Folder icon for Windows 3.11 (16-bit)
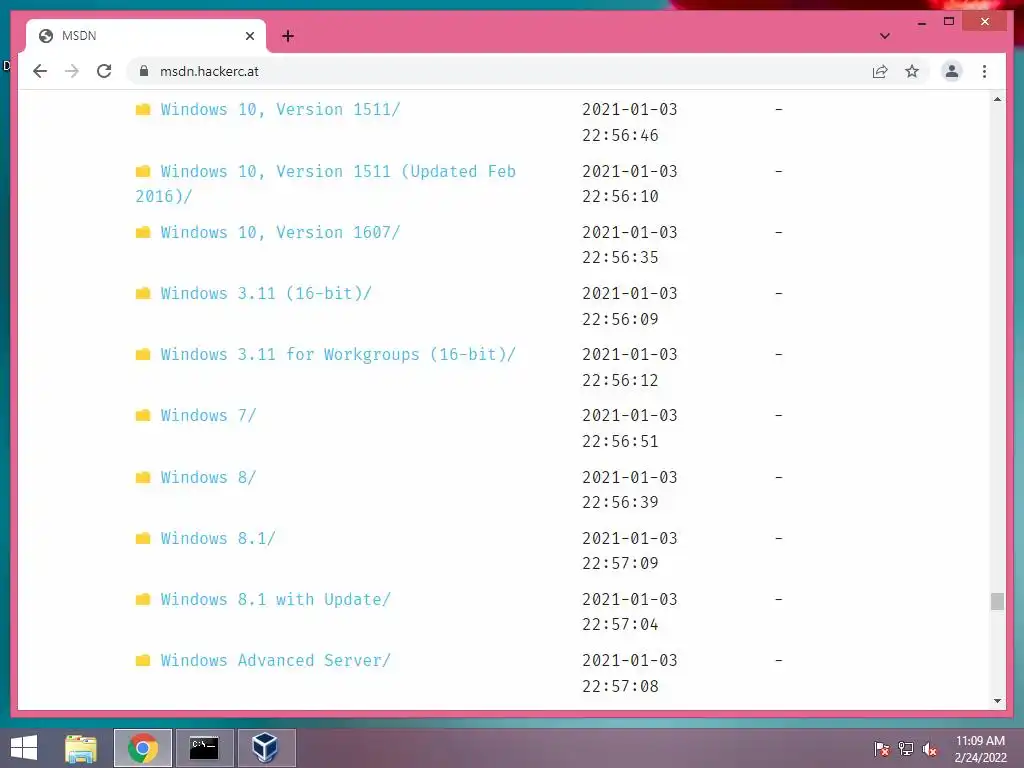Image resolution: width=1024 pixels, height=768 pixels. [x=143, y=293]
